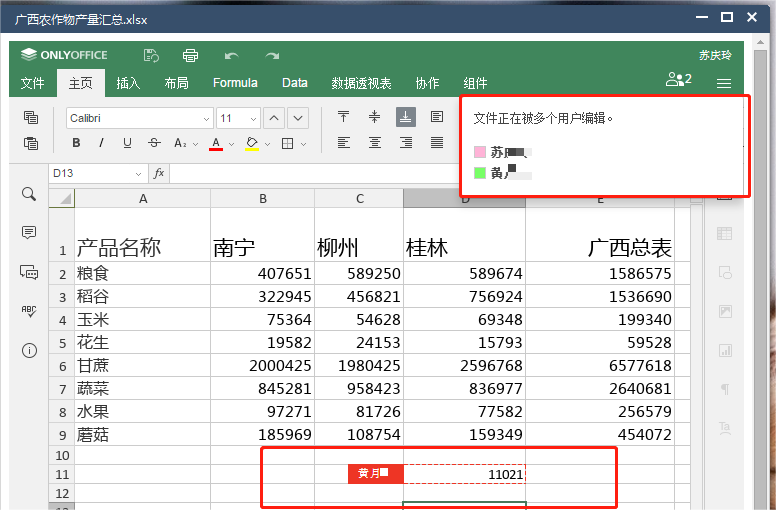Align text right
This screenshot has width=776, height=510.
coord(405,143)
